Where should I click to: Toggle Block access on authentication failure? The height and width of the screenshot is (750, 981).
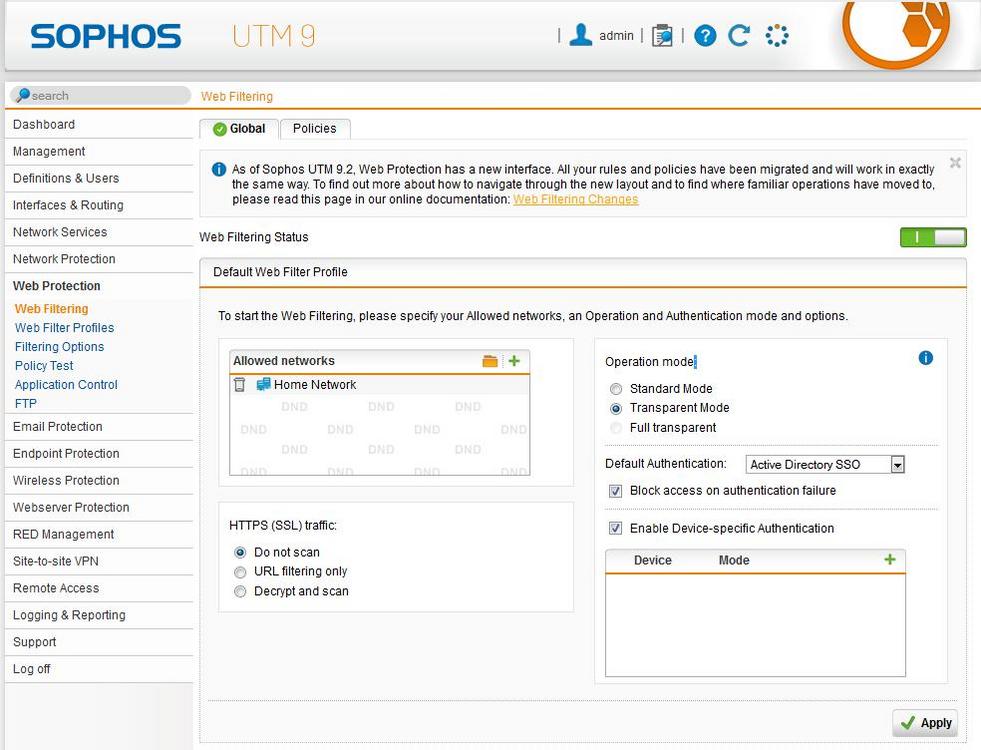(616, 491)
